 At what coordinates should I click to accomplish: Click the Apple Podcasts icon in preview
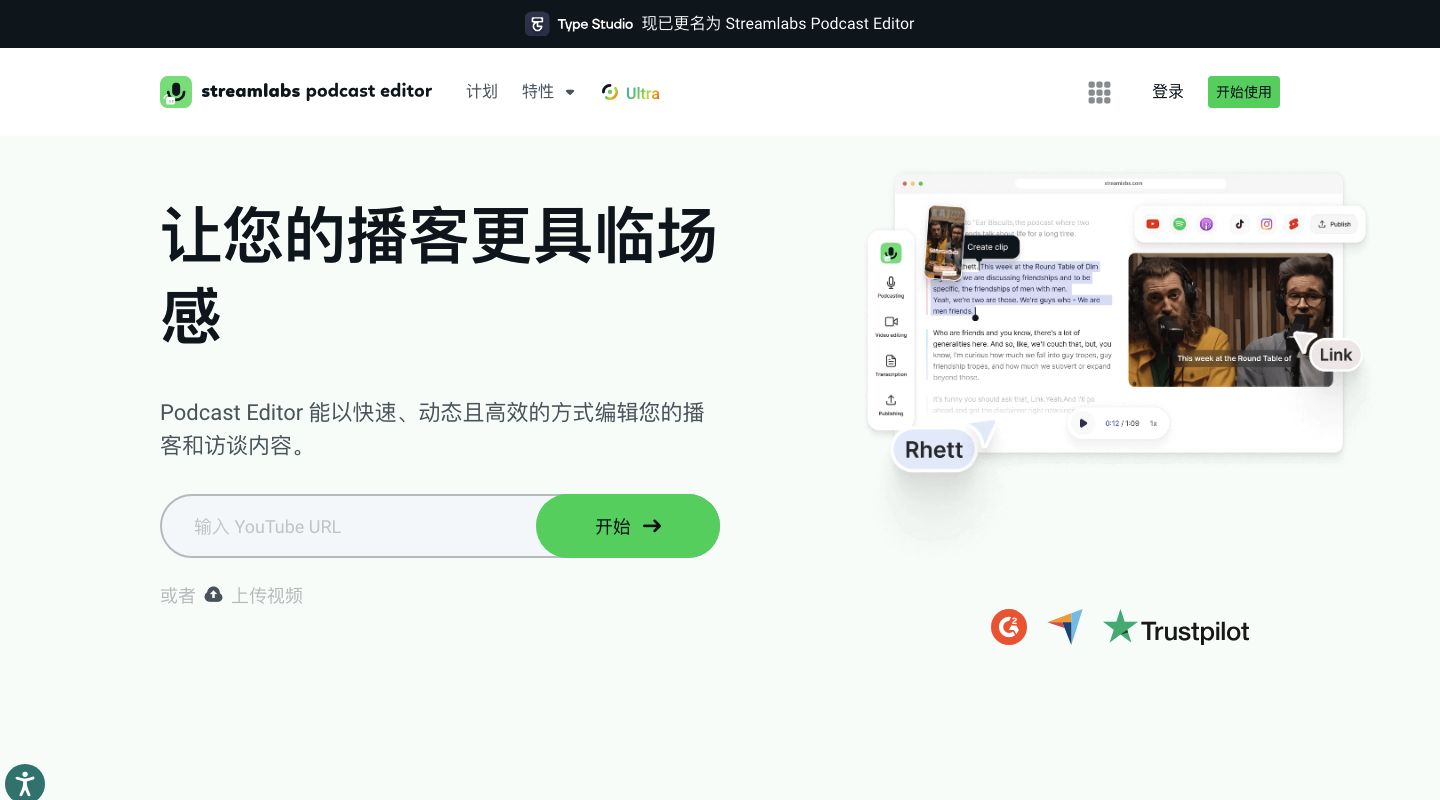[1207, 224]
